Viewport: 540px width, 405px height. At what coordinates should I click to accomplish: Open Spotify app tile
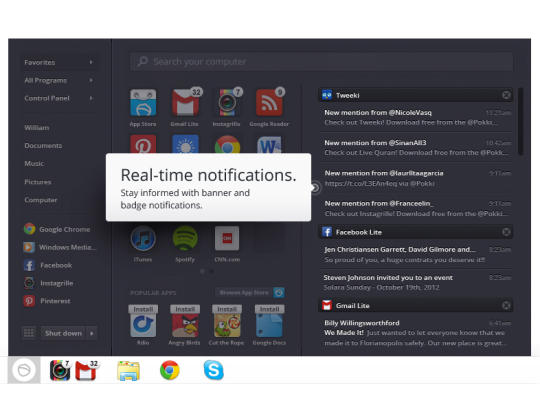tap(185, 238)
